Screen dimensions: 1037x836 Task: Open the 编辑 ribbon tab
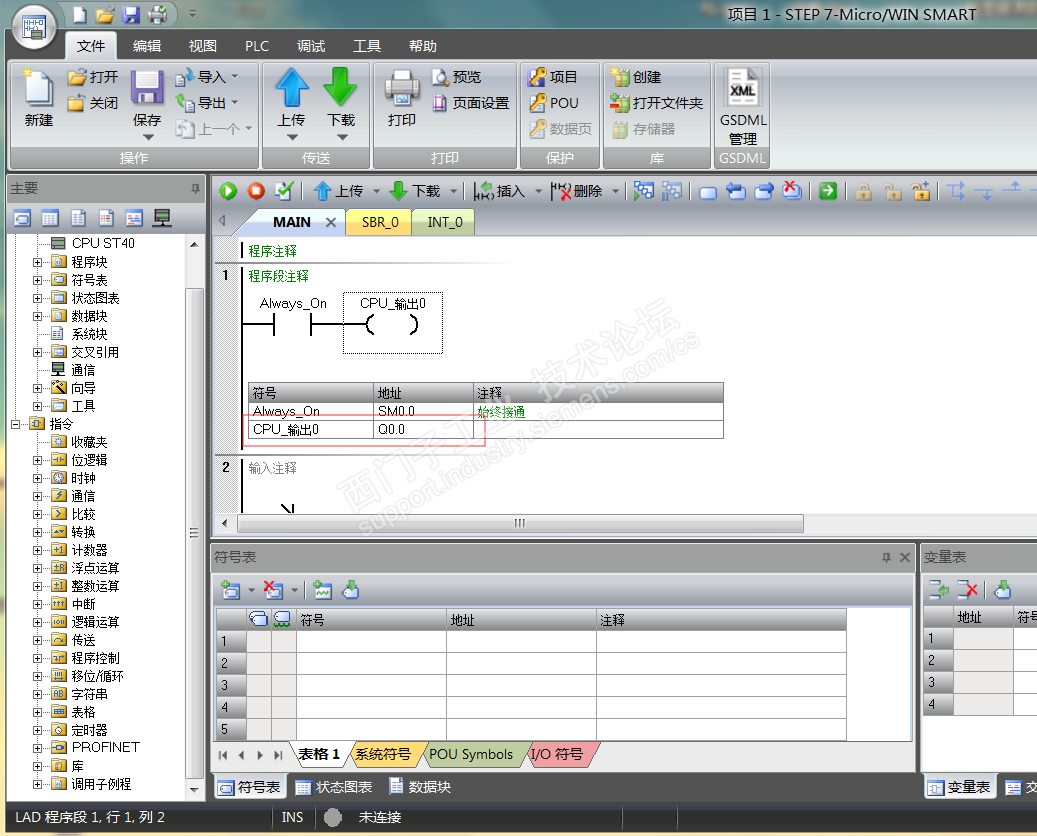tap(147, 46)
